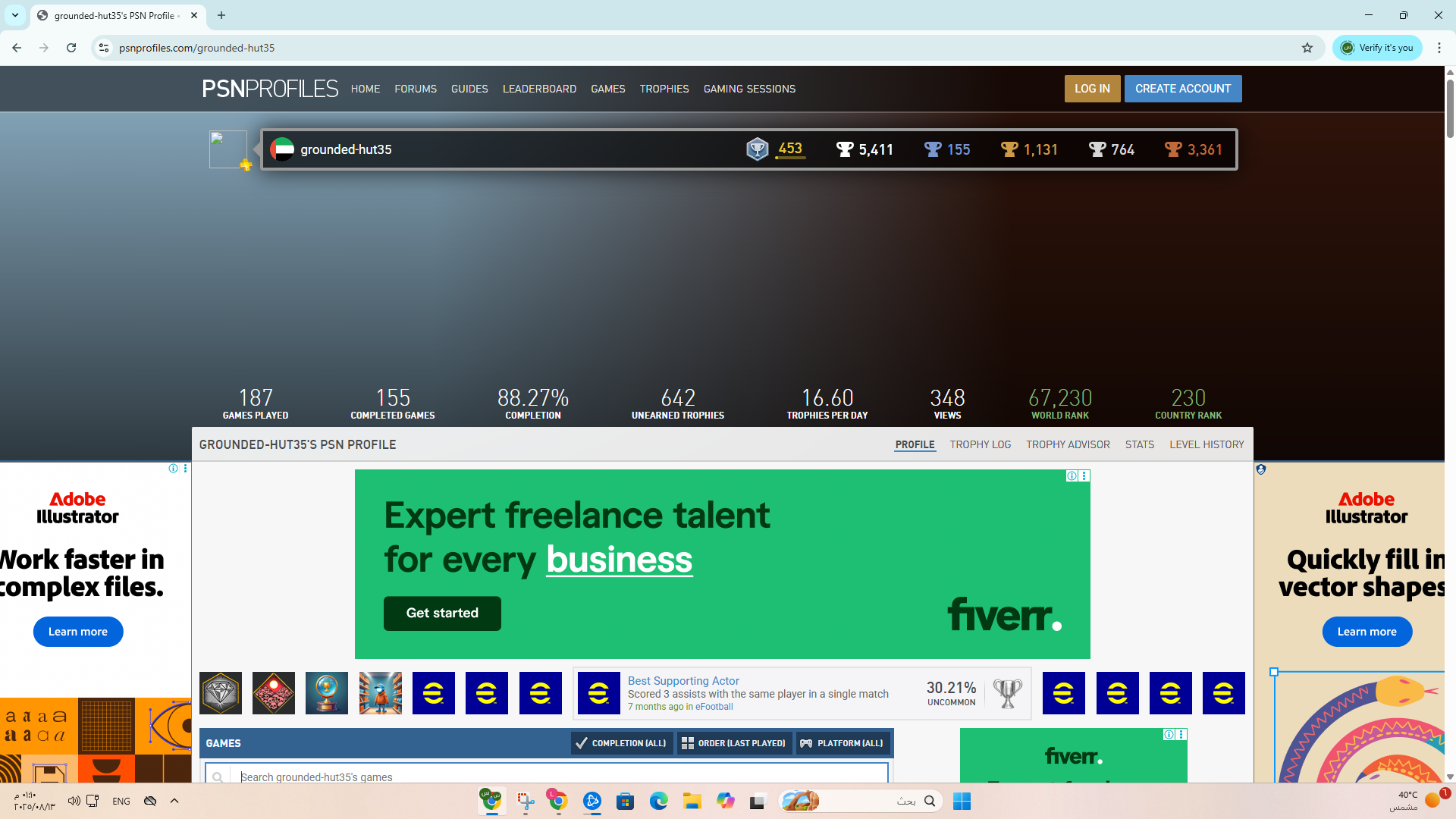Image resolution: width=1456 pixels, height=819 pixels.
Task: Open File Explorer from the taskbar
Action: (x=692, y=801)
